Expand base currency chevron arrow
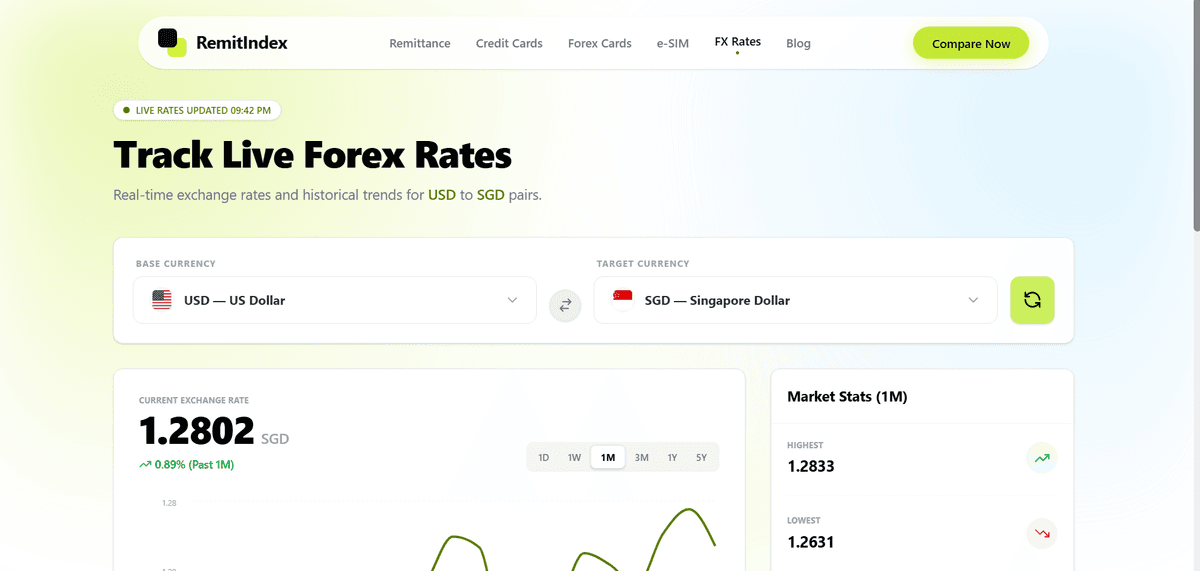This screenshot has width=1200, height=571. click(x=512, y=300)
